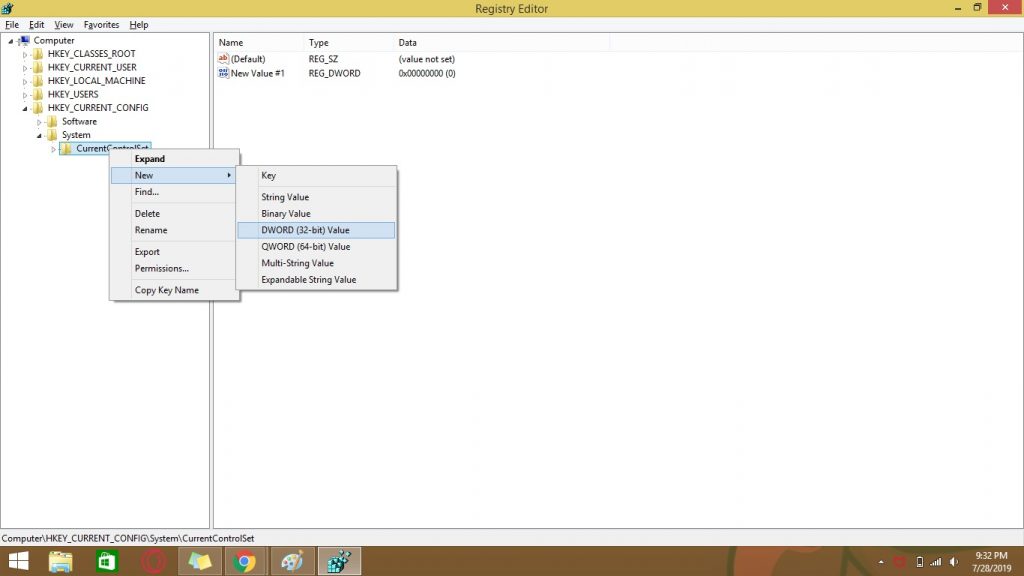Open the Windows Start button
The height and width of the screenshot is (576, 1024).
click(18, 561)
